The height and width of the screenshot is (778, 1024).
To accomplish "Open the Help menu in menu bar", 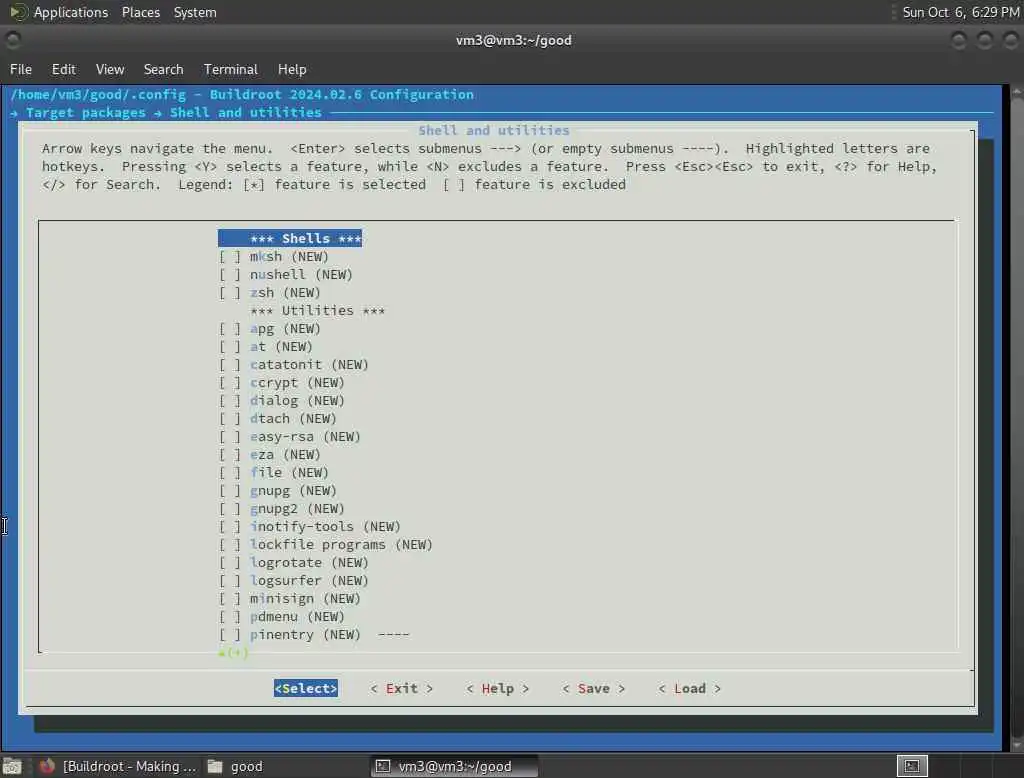I will coord(292,69).
